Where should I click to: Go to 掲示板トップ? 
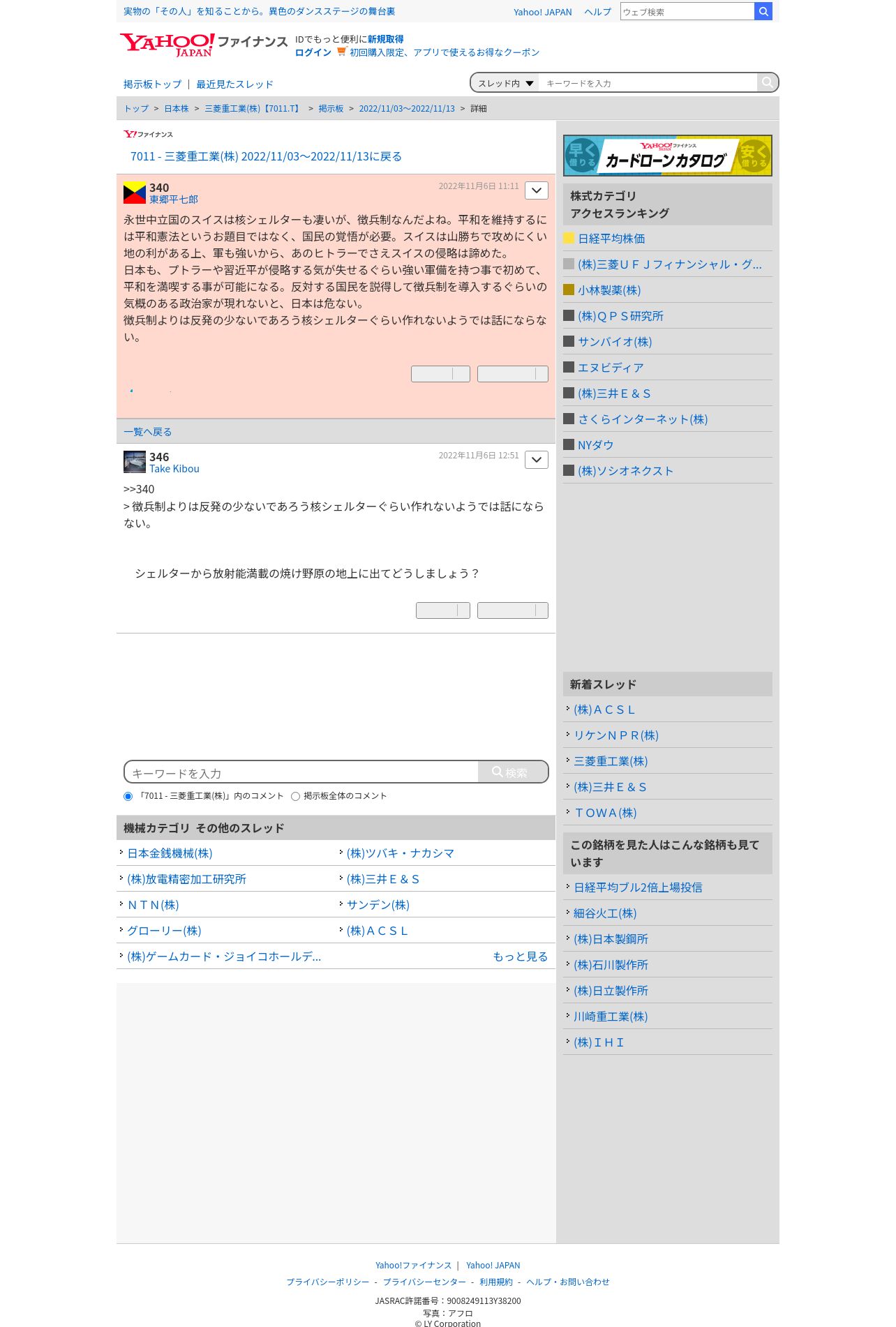[x=152, y=84]
